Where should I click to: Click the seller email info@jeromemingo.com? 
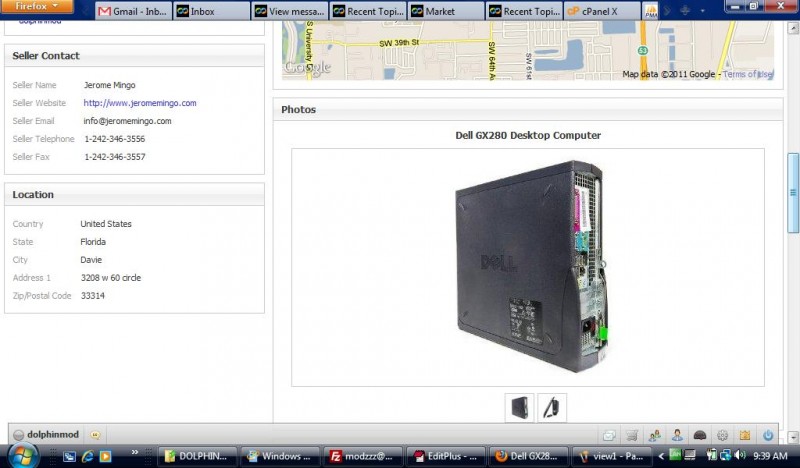point(128,121)
